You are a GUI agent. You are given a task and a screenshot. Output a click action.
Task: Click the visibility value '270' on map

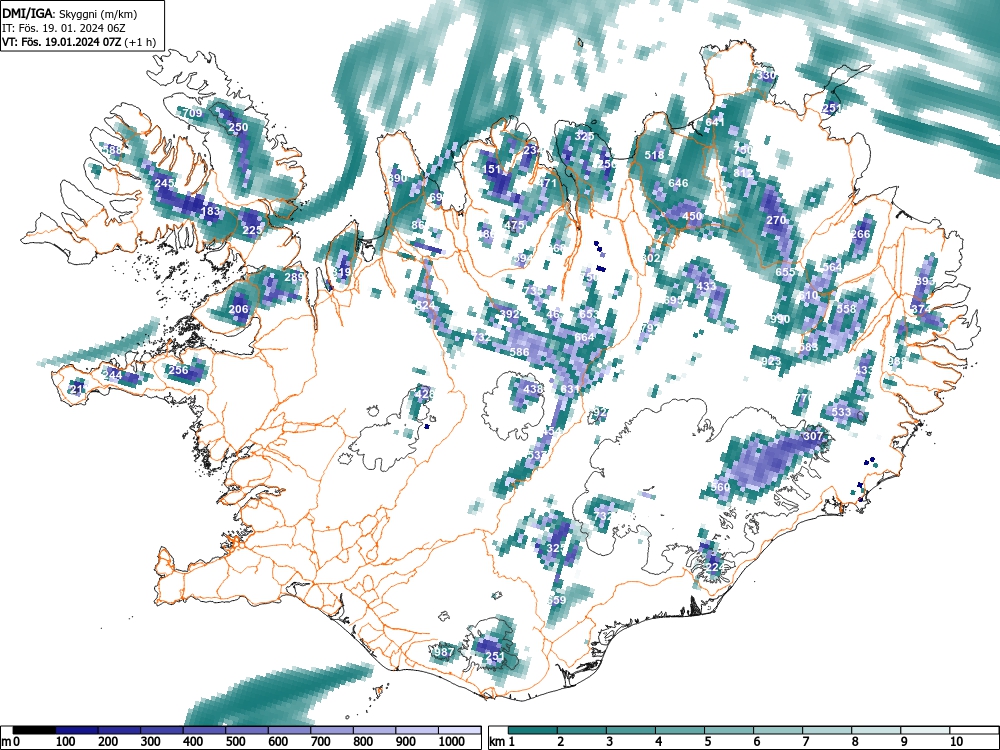click(x=776, y=220)
